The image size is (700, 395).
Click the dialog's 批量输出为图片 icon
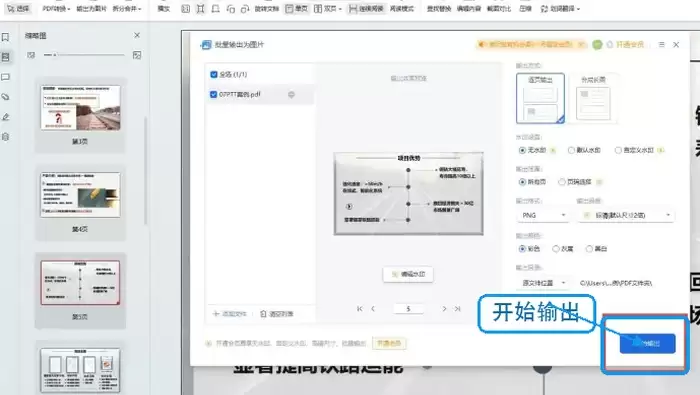click(x=206, y=45)
